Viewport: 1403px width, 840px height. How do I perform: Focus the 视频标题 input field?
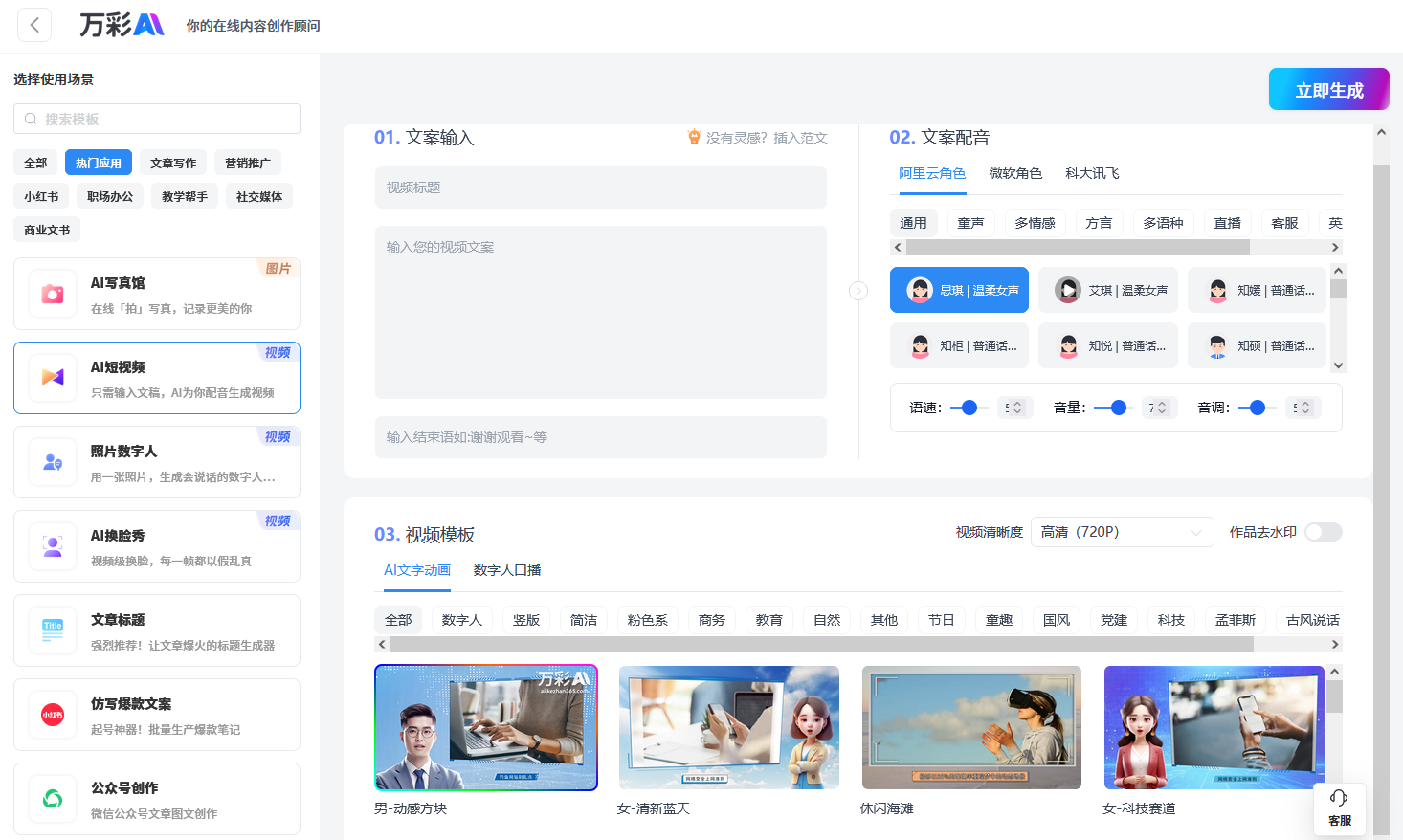(601, 188)
